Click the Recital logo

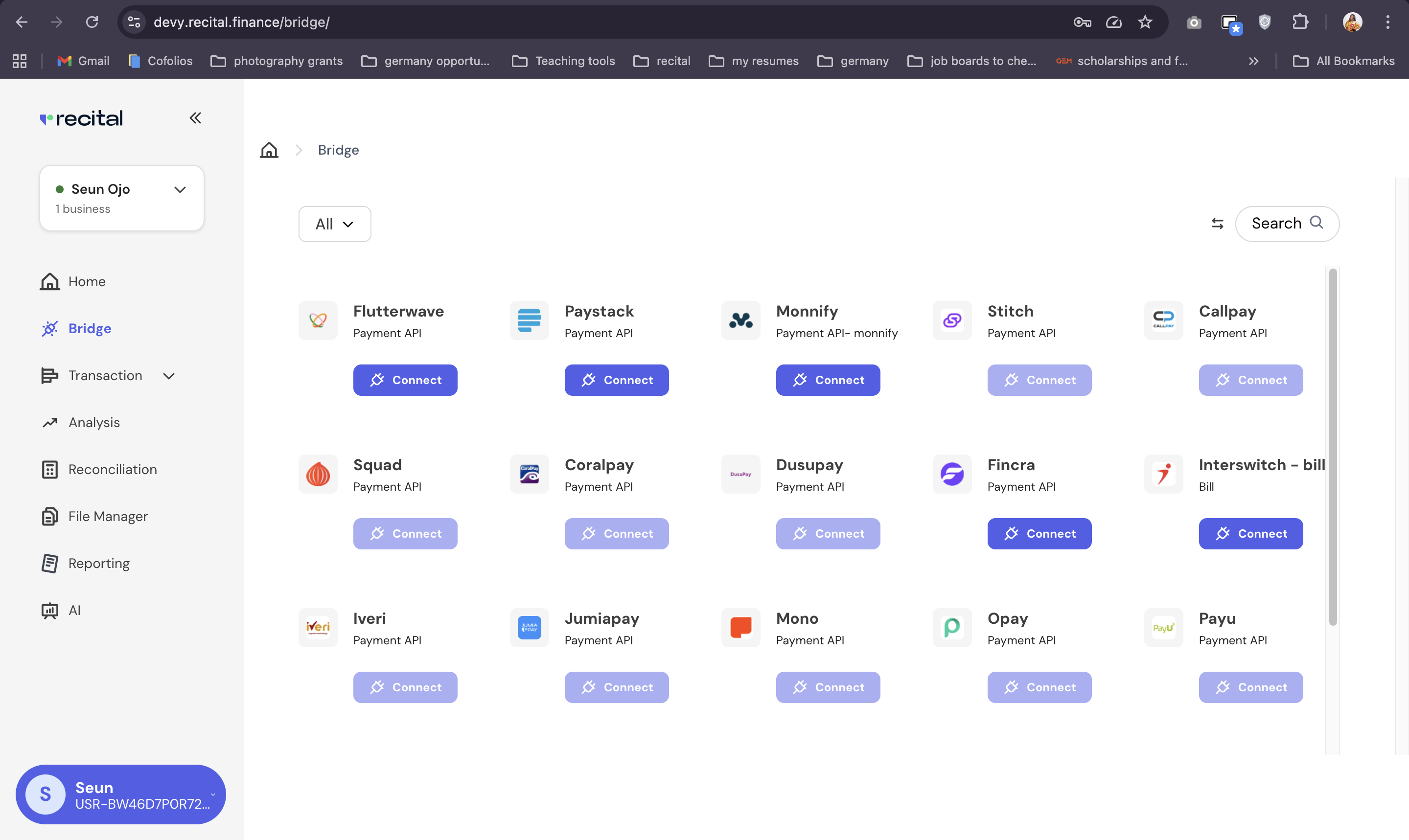point(81,118)
